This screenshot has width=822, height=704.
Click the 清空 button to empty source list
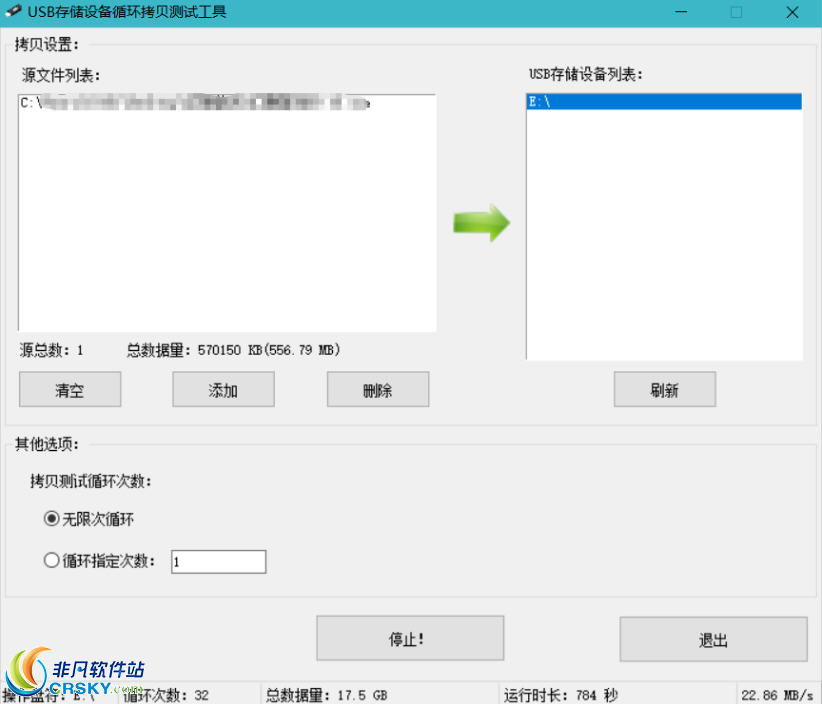point(69,389)
